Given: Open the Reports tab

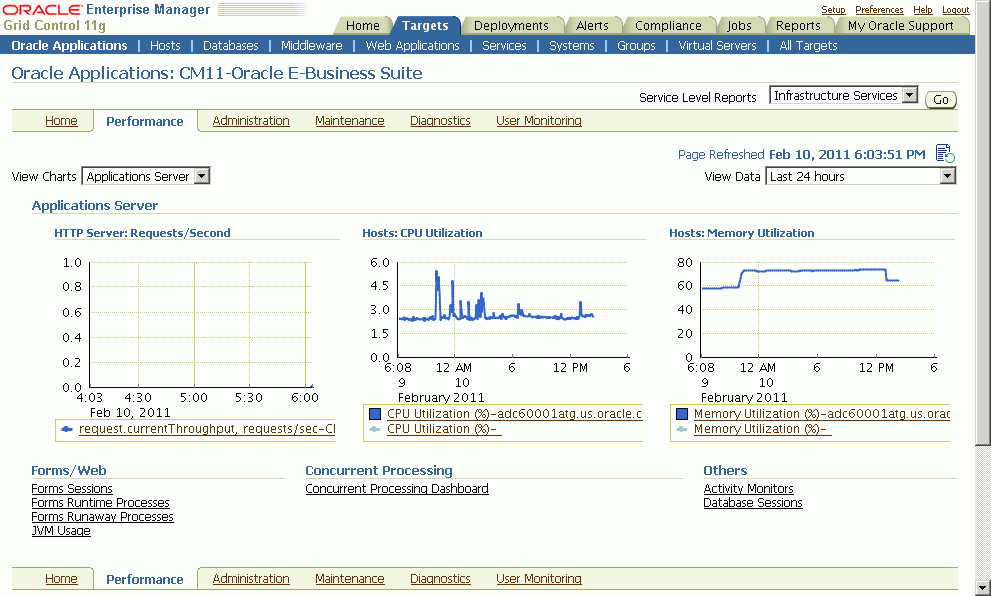Looking at the screenshot, I should click(x=798, y=25).
